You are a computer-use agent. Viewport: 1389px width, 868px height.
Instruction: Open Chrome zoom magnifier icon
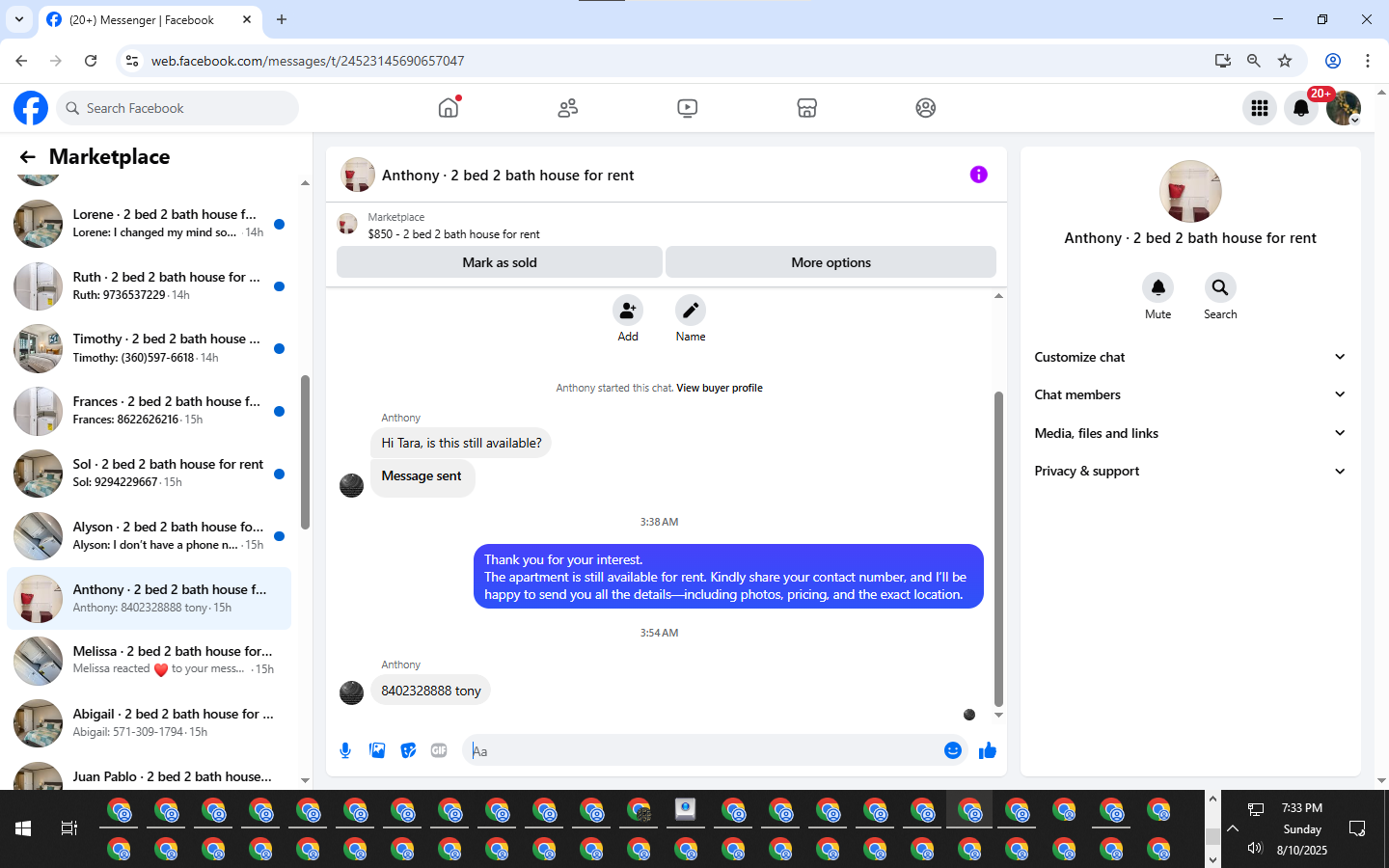1254,61
